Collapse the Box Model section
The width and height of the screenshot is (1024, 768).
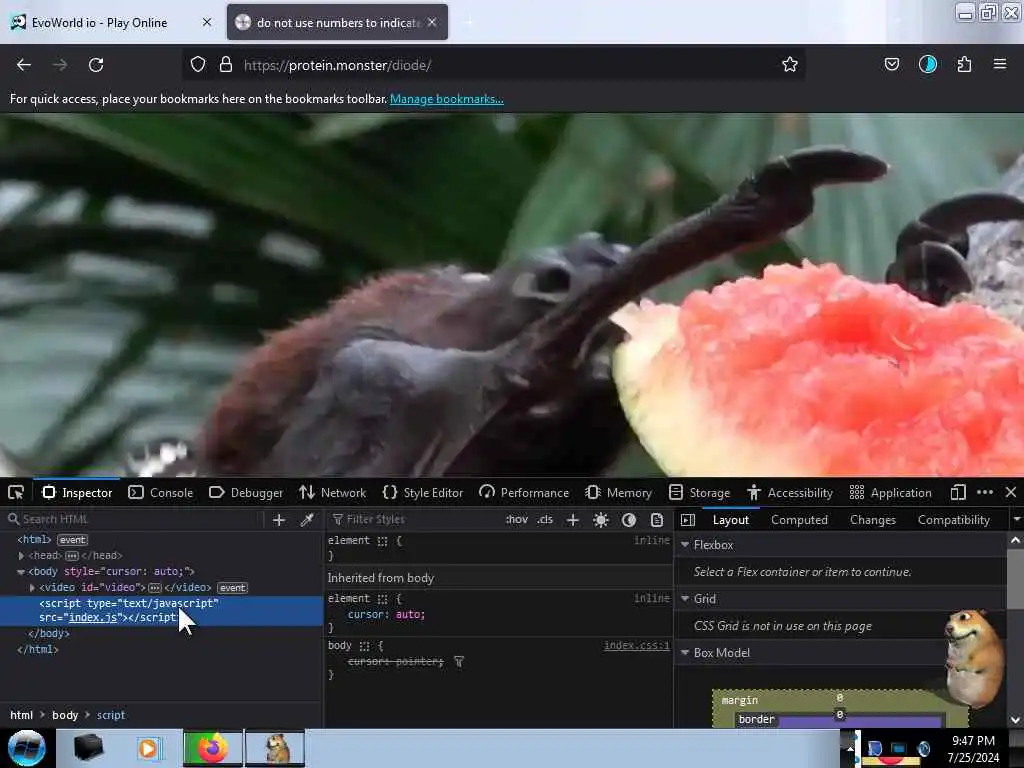pos(685,652)
